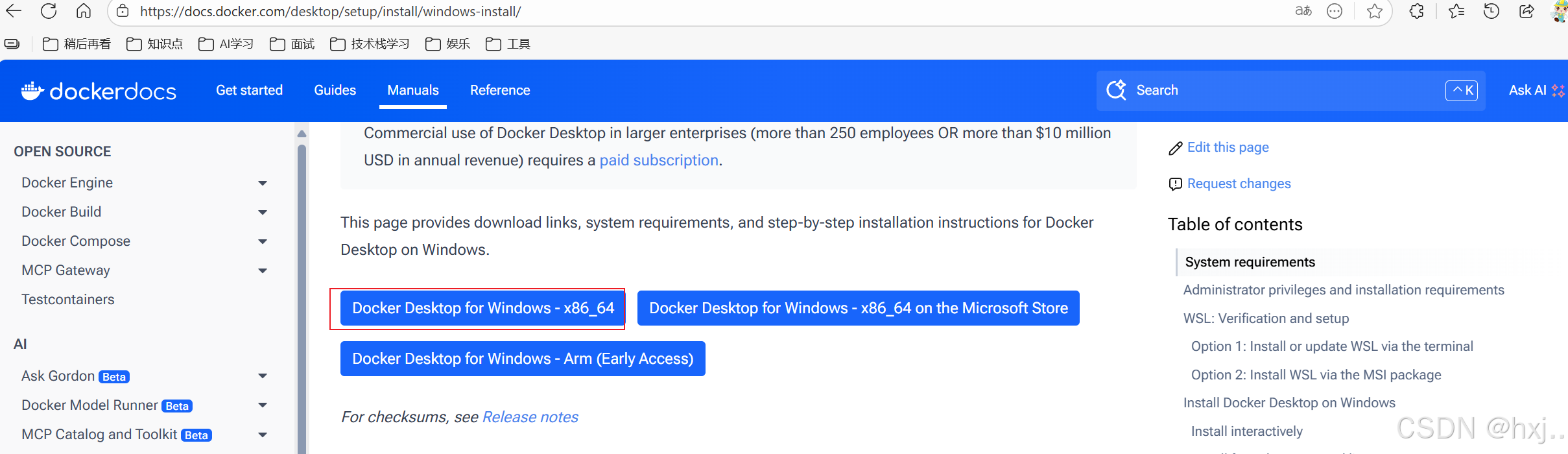This screenshot has height=454, width=1568.
Task: Select the Manuals nav tab
Action: click(413, 90)
